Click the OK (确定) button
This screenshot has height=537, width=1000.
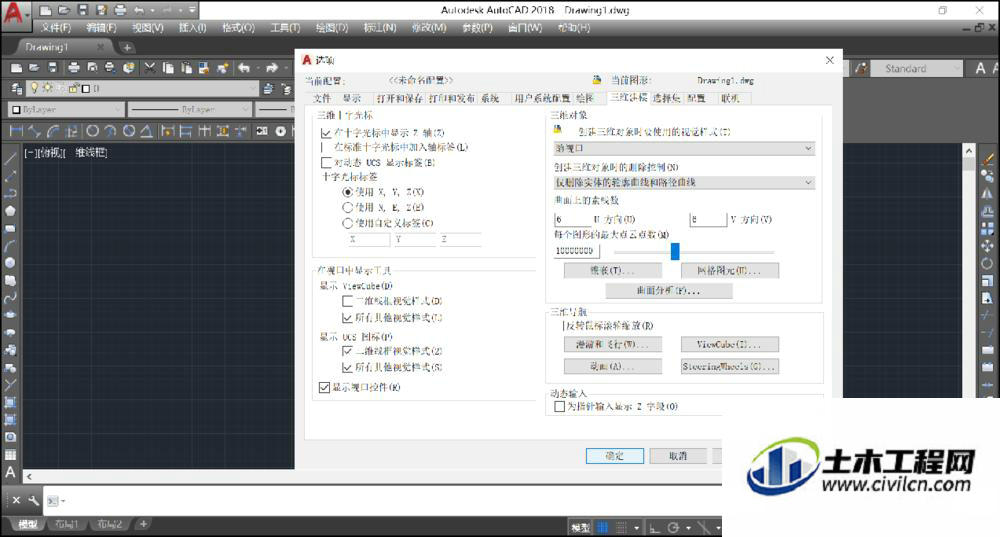pyautogui.click(x=614, y=456)
